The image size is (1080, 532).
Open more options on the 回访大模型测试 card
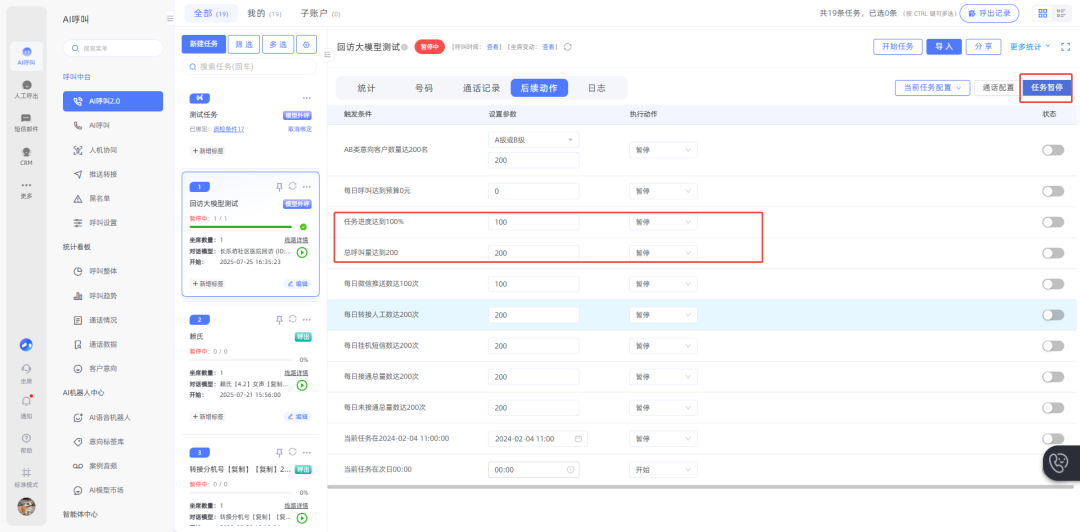(307, 187)
